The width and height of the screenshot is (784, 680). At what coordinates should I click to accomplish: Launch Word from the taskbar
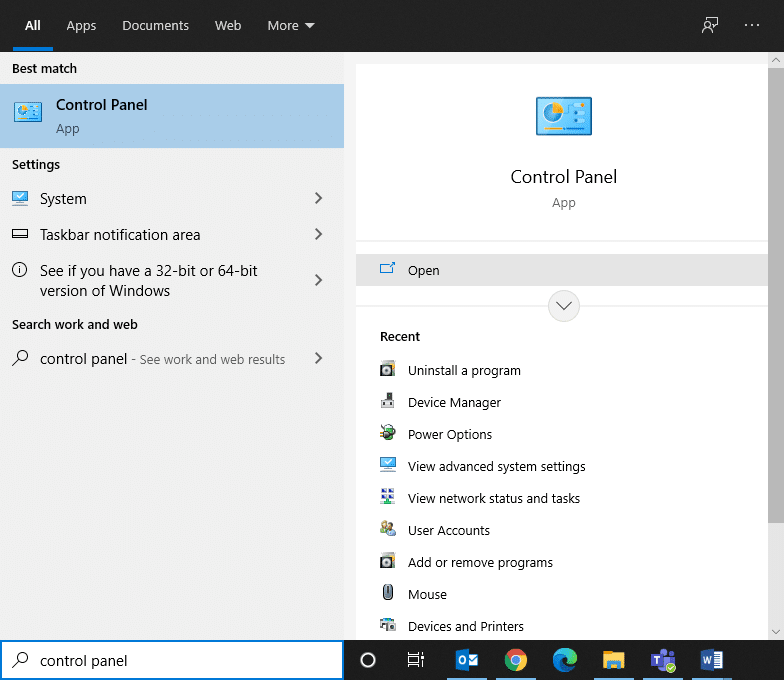tap(712, 660)
